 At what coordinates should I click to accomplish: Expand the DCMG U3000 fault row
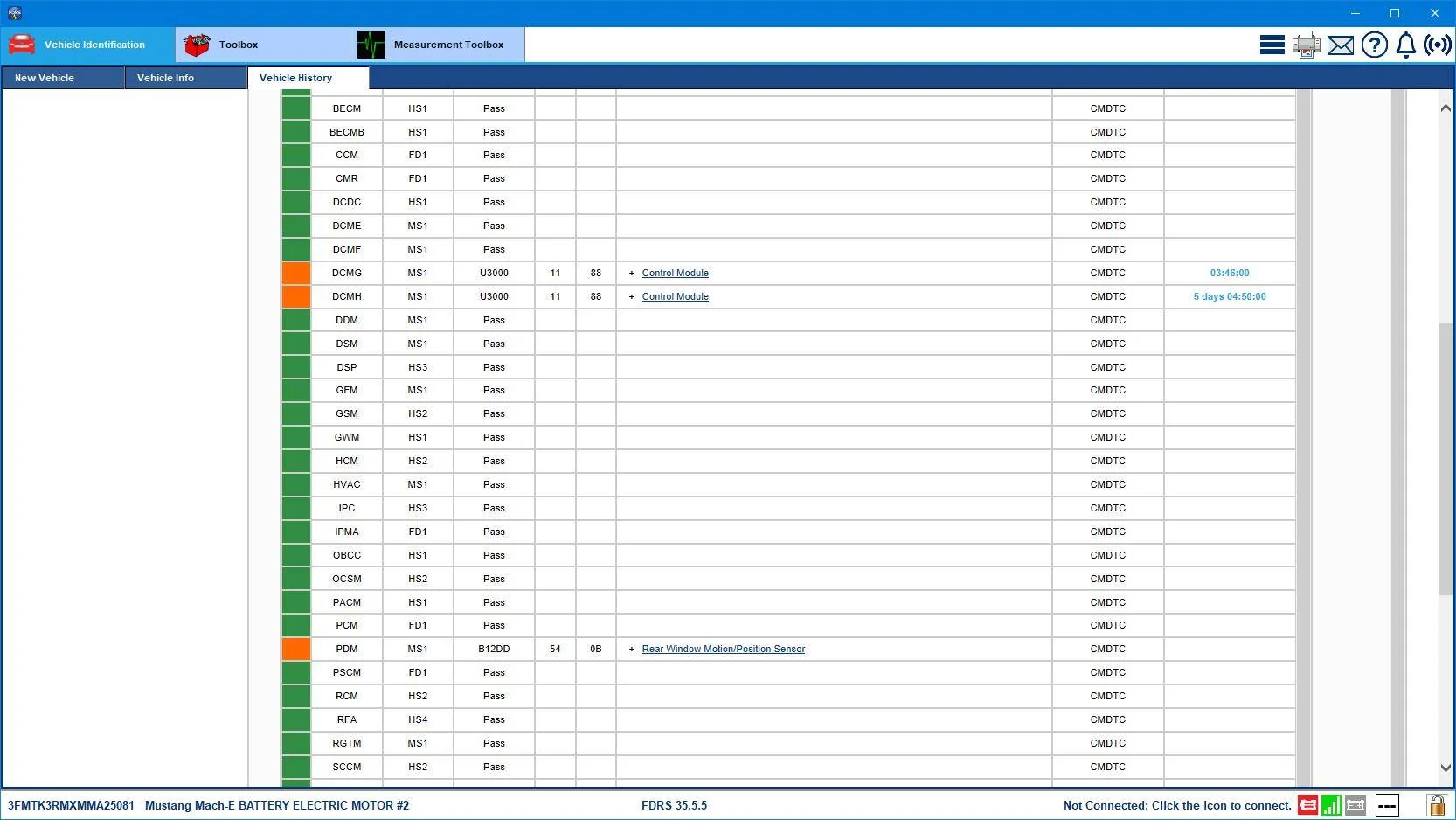pyautogui.click(x=632, y=273)
